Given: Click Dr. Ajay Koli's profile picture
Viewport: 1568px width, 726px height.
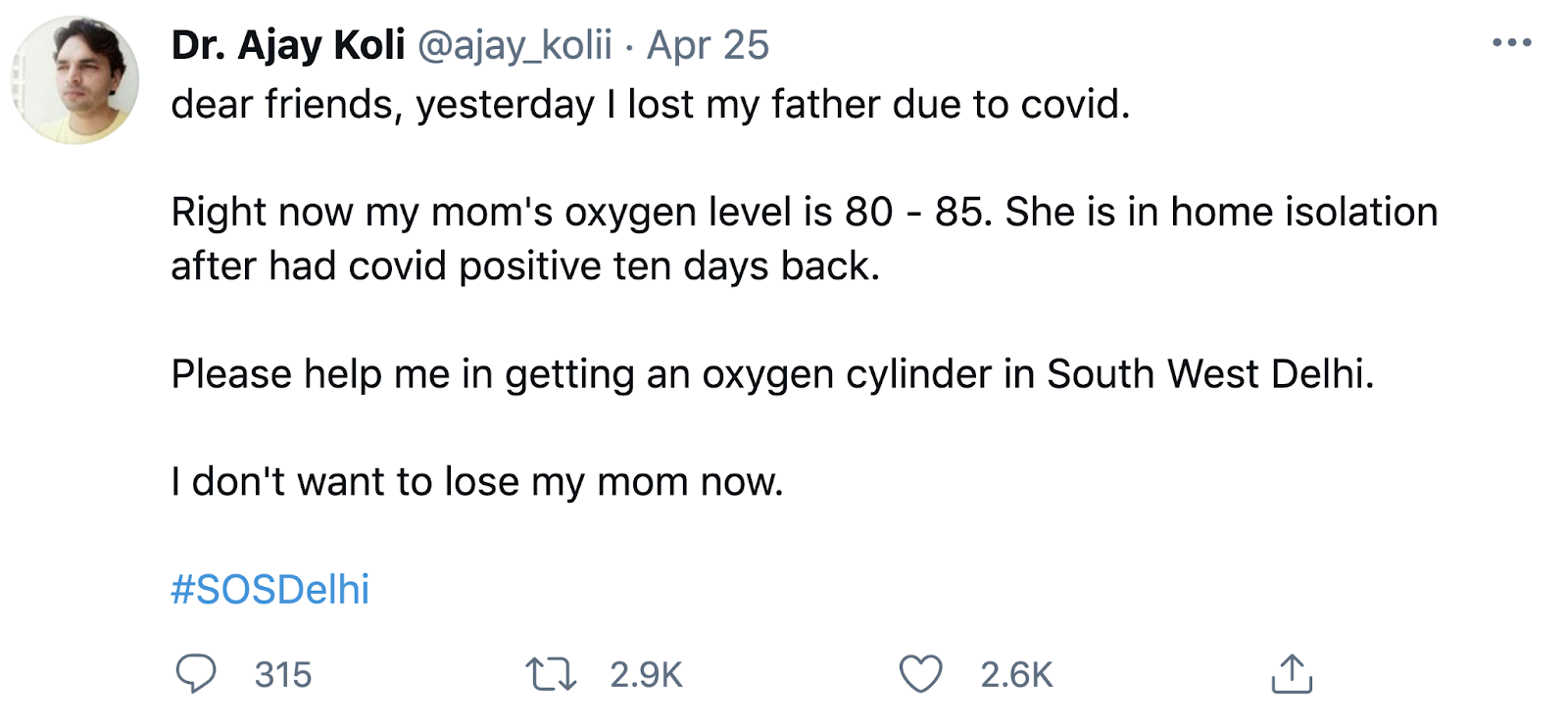Looking at the screenshot, I should click(x=75, y=80).
